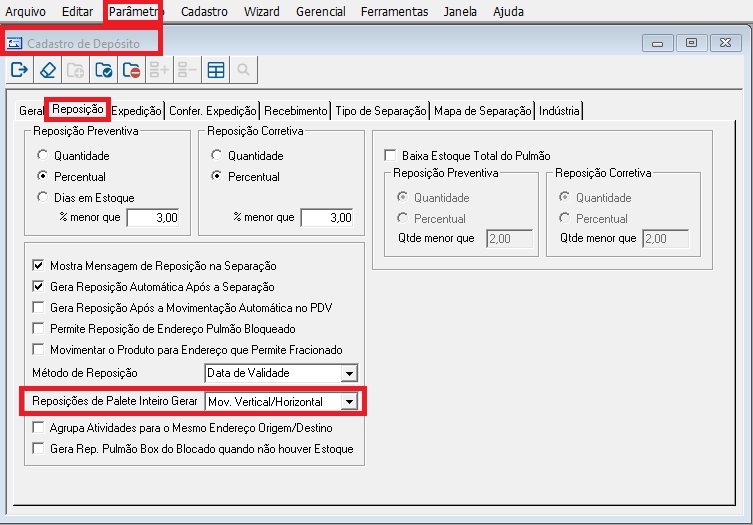This screenshot has width=753, height=525.
Task: Open the Janela menu
Action: (x=460, y=12)
